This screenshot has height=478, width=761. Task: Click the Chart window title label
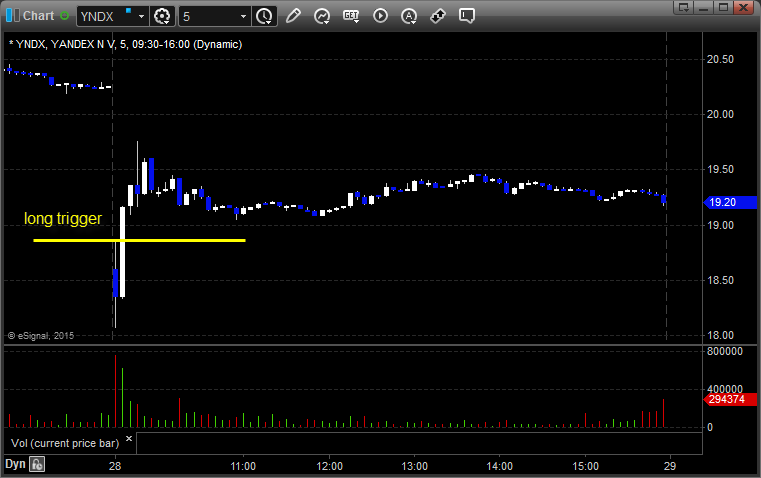38,16
